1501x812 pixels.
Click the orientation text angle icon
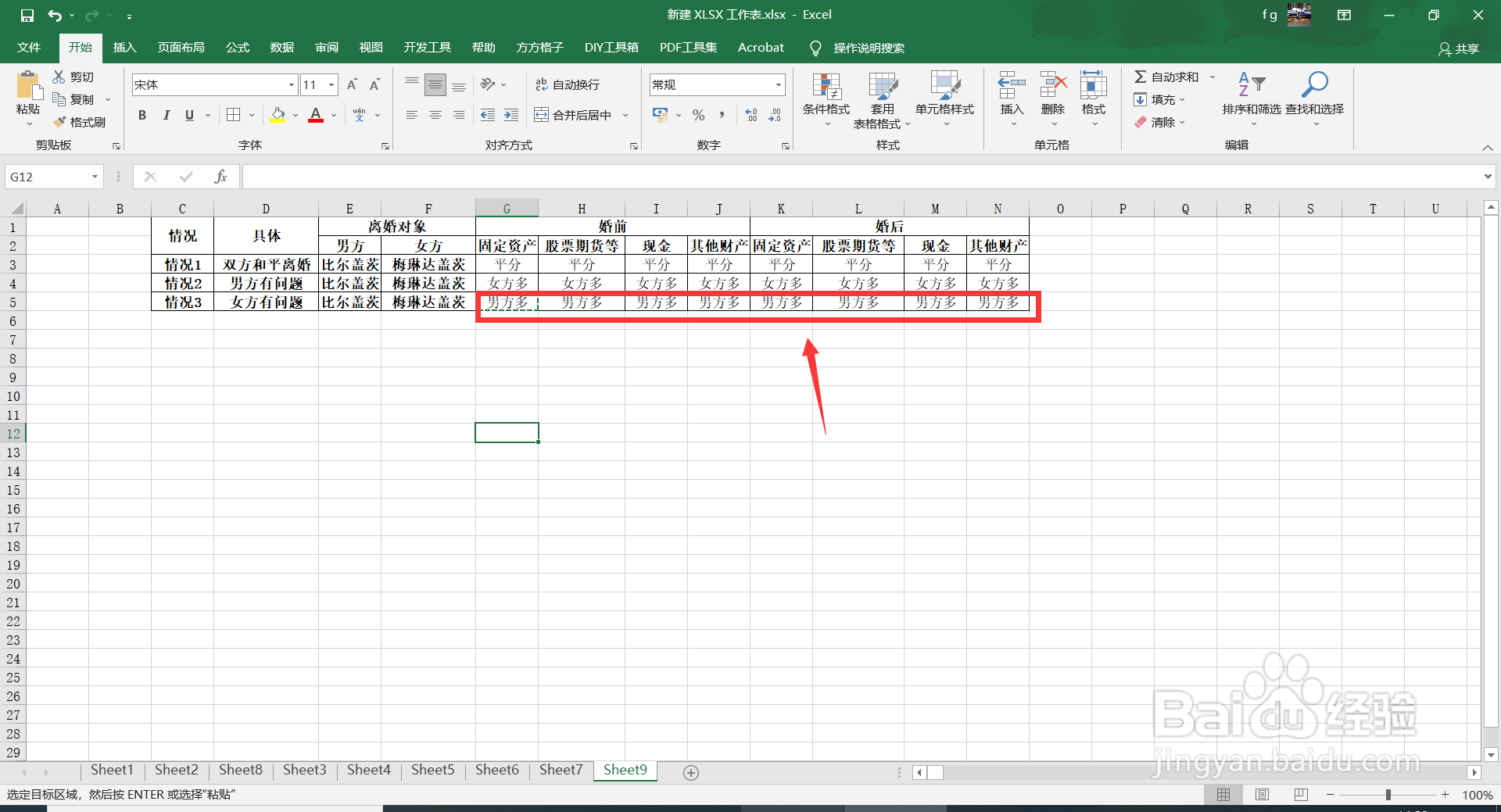[488, 84]
